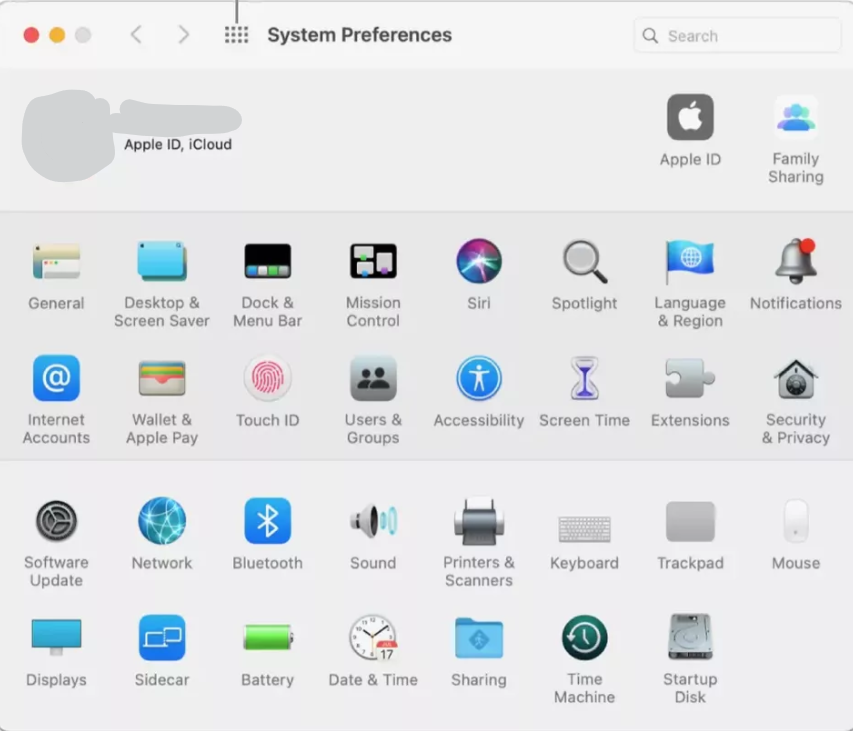853x731 pixels.
Task: Go back with the left chevron
Action: click(x=136, y=35)
